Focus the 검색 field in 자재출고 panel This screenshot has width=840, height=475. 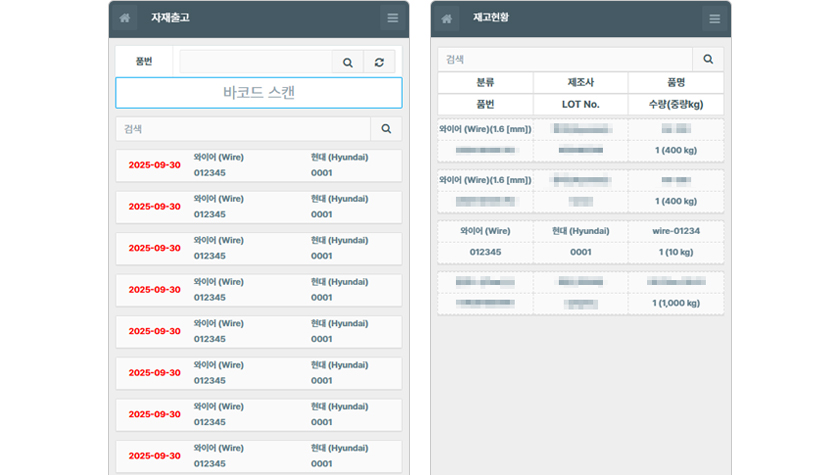[243, 129]
